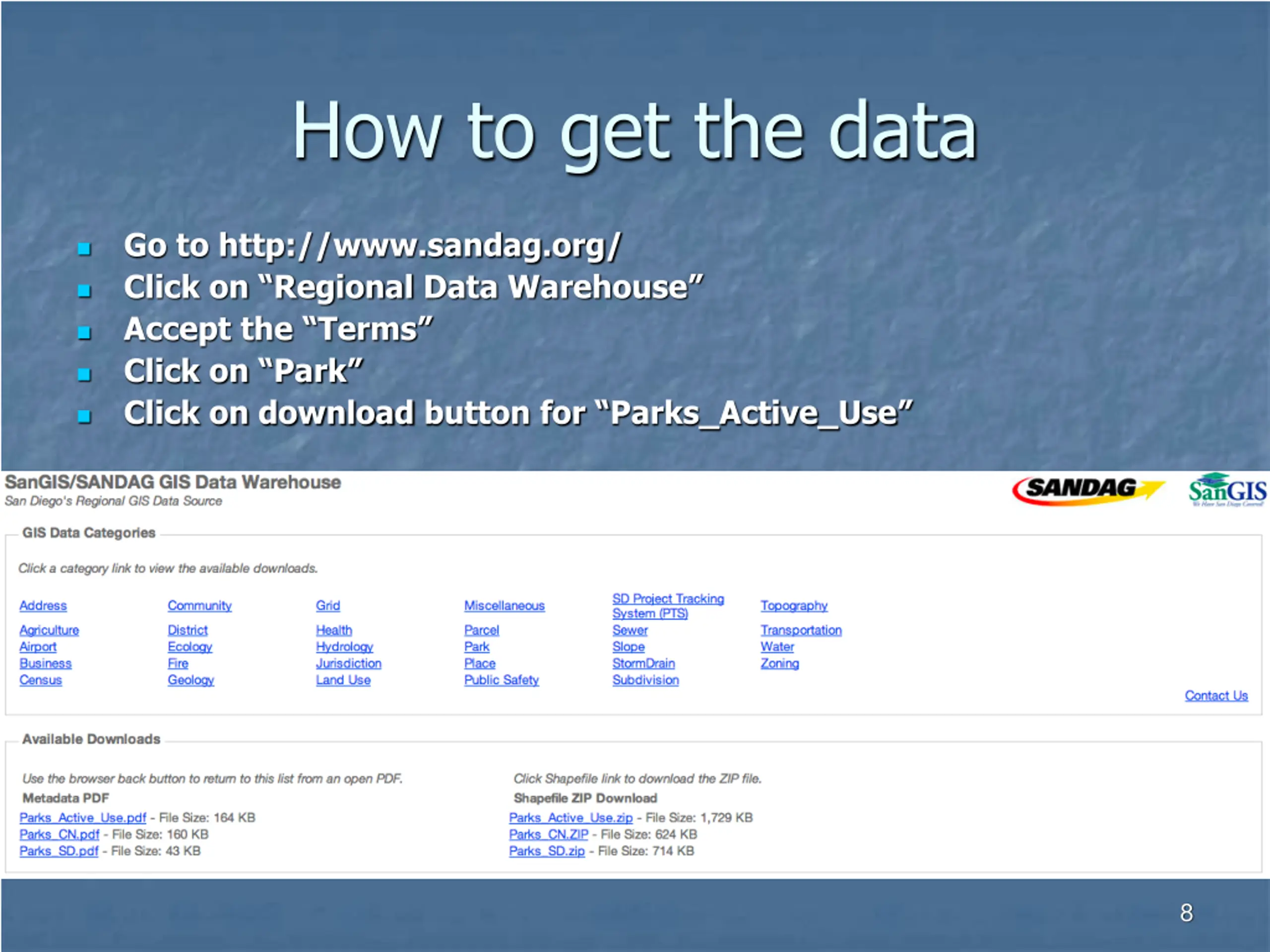Click slide number 8
The image size is (1270, 952).
coord(1186,913)
